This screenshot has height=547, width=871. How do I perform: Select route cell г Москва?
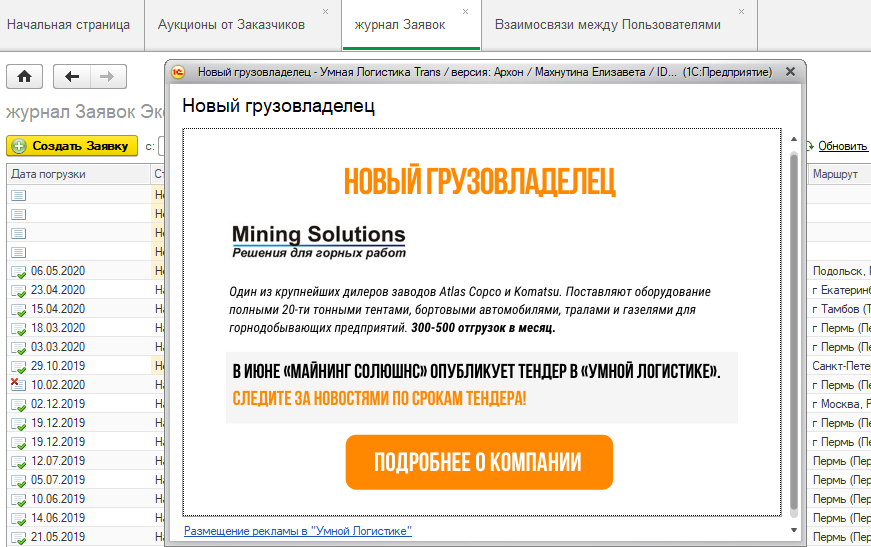[x=841, y=404]
